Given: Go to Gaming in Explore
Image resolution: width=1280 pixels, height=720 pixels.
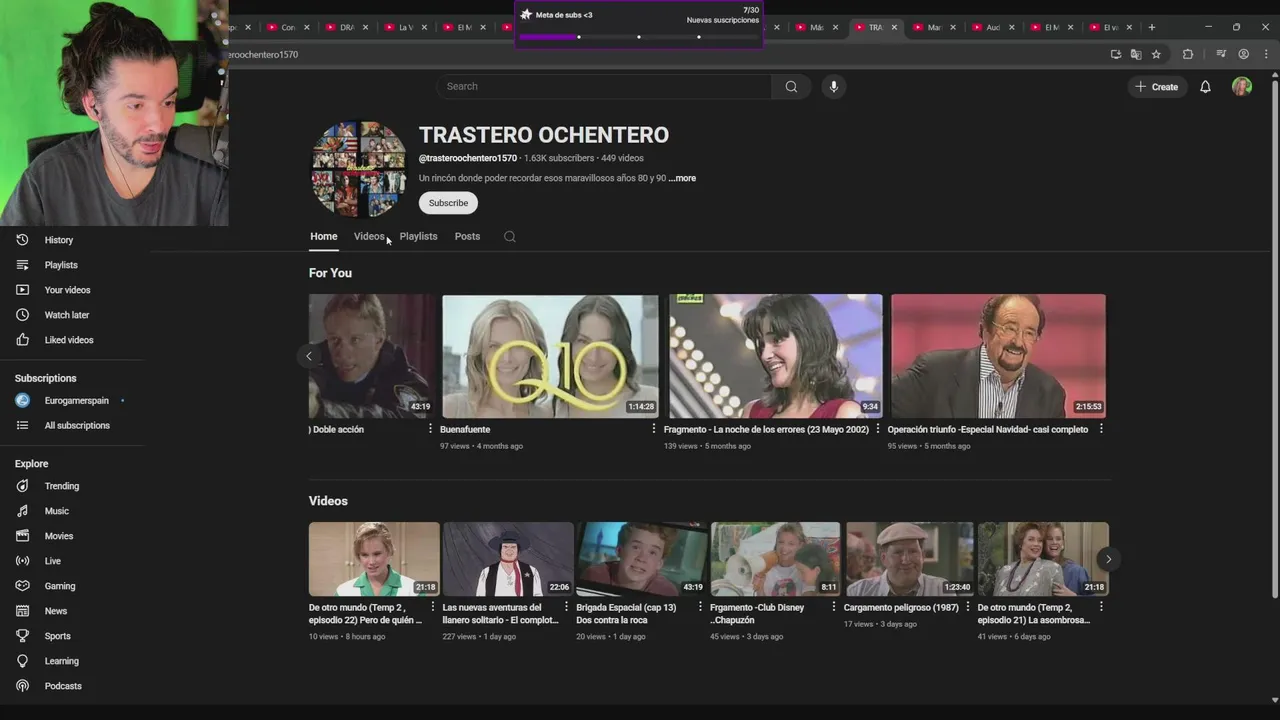Looking at the screenshot, I should (59, 586).
